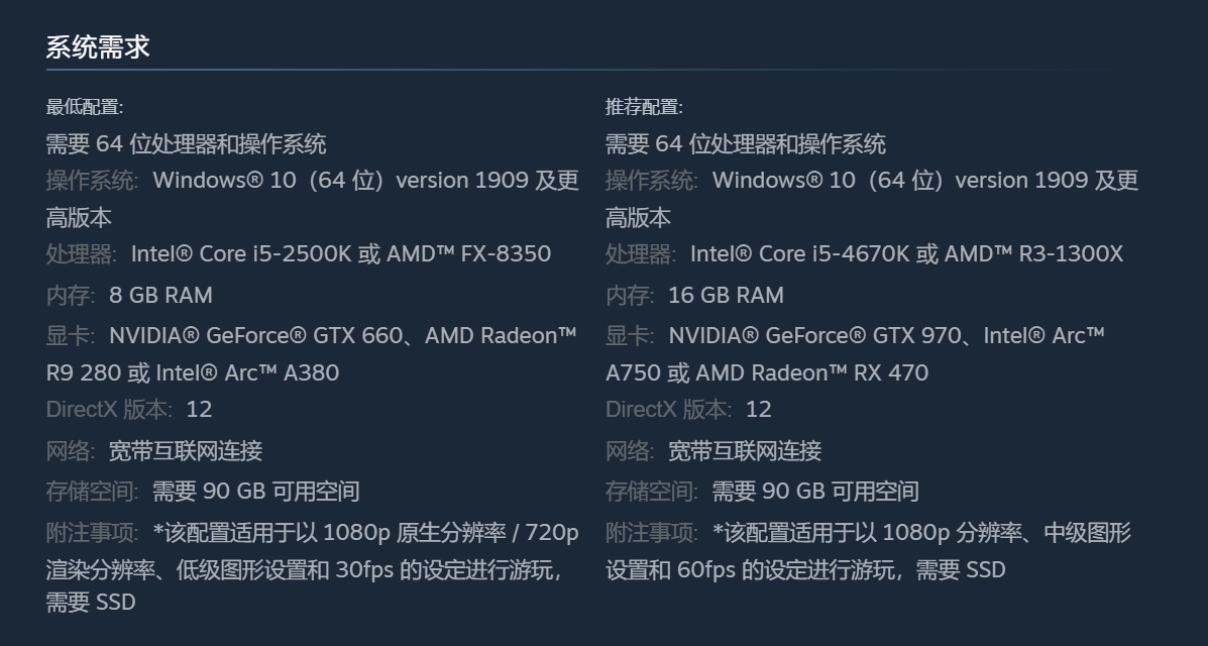Click the 推荐配置 column label
Viewport: 1208px width, 646px height.
(x=644, y=107)
